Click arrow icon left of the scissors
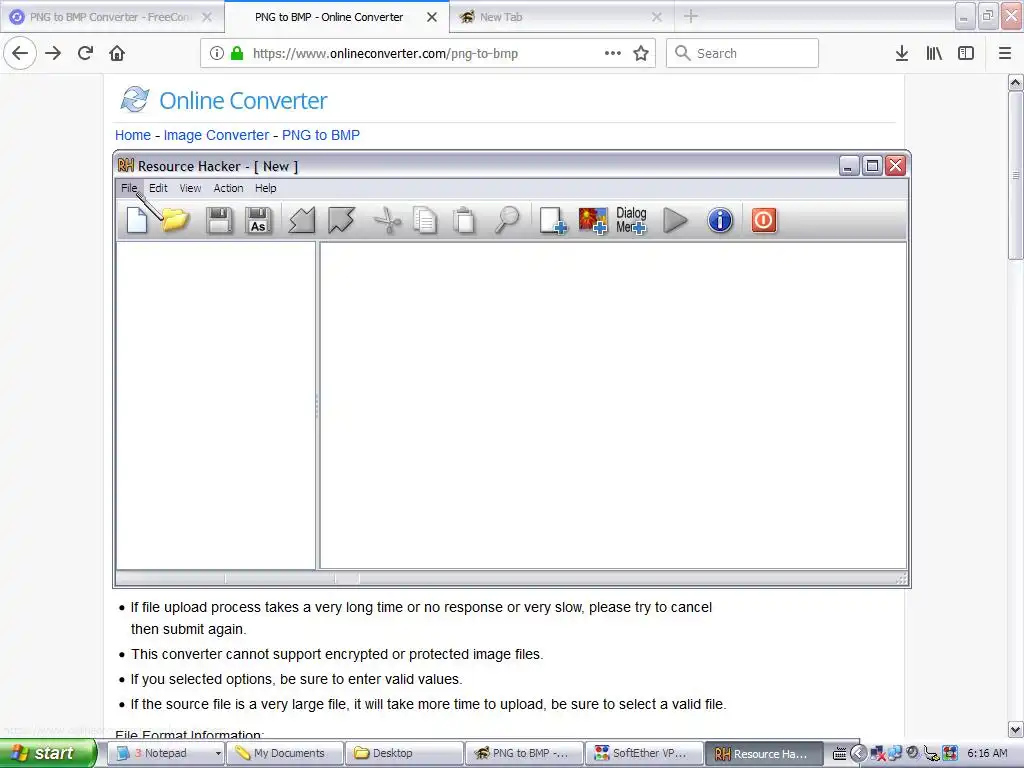1024x768 pixels. click(x=341, y=220)
